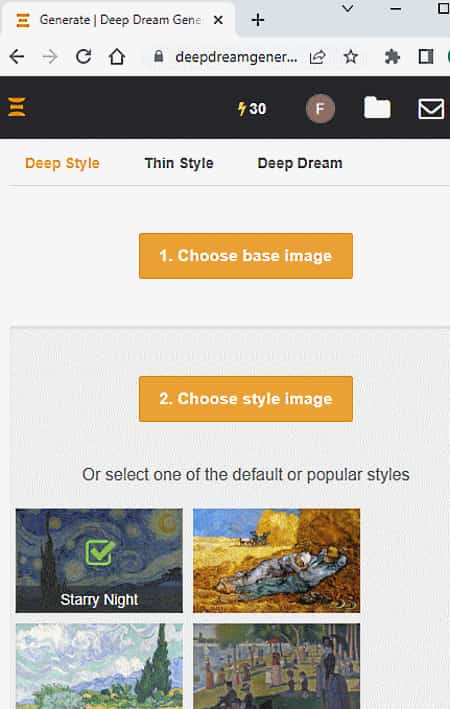Select the Deep Style tab

pyautogui.click(x=62, y=163)
